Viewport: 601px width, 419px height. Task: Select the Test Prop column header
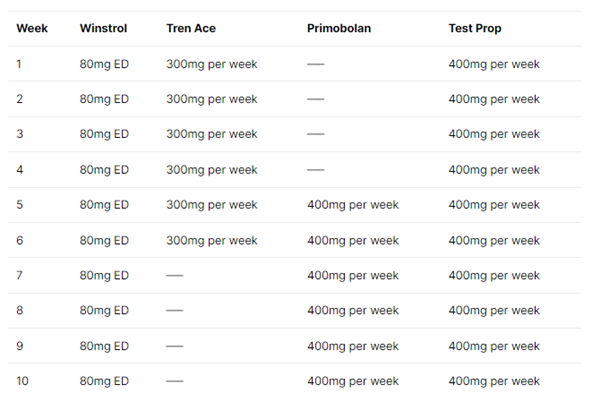click(x=475, y=28)
